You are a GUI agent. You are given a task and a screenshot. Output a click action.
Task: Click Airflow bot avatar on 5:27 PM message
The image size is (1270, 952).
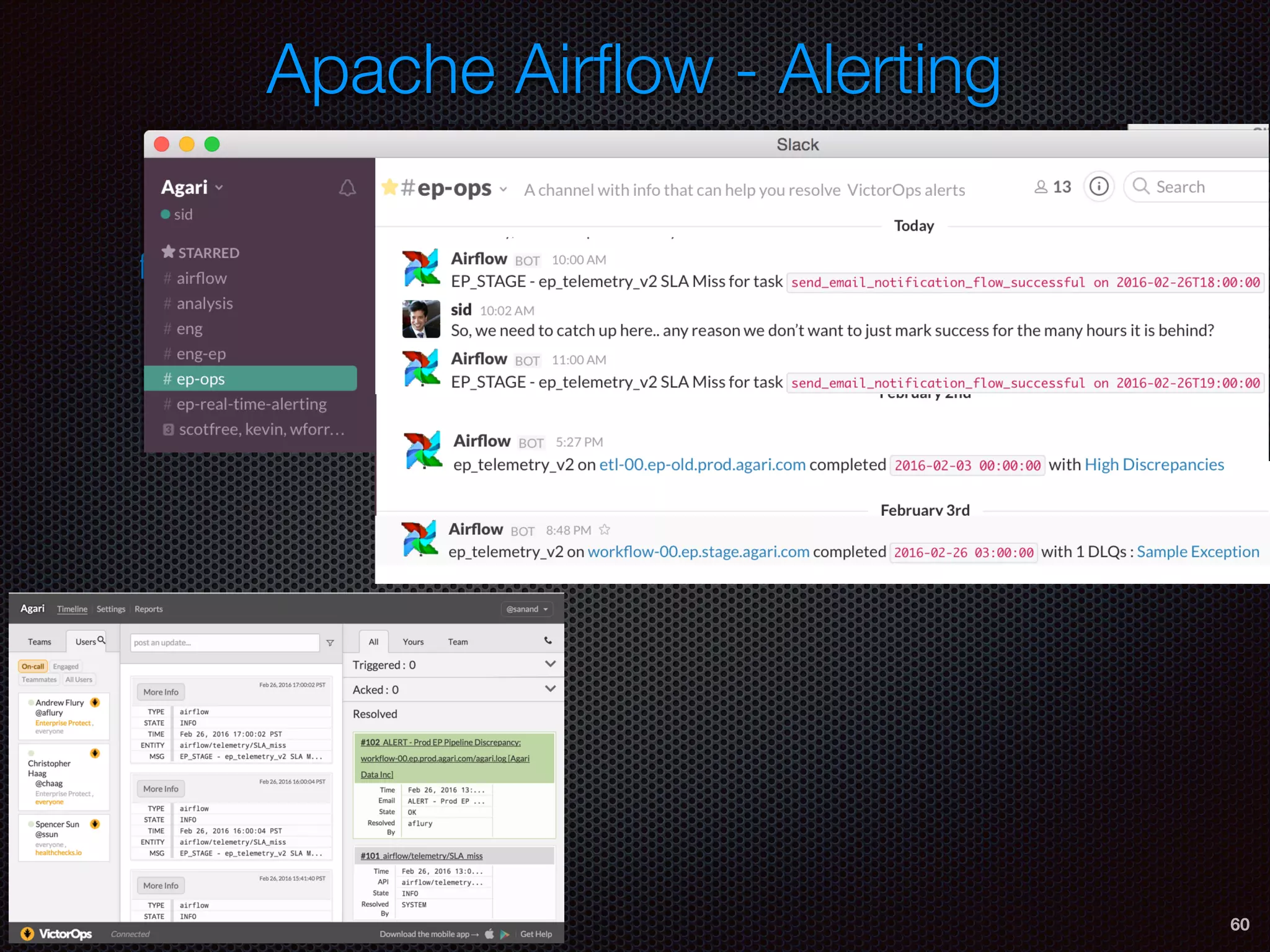(424, 450)
